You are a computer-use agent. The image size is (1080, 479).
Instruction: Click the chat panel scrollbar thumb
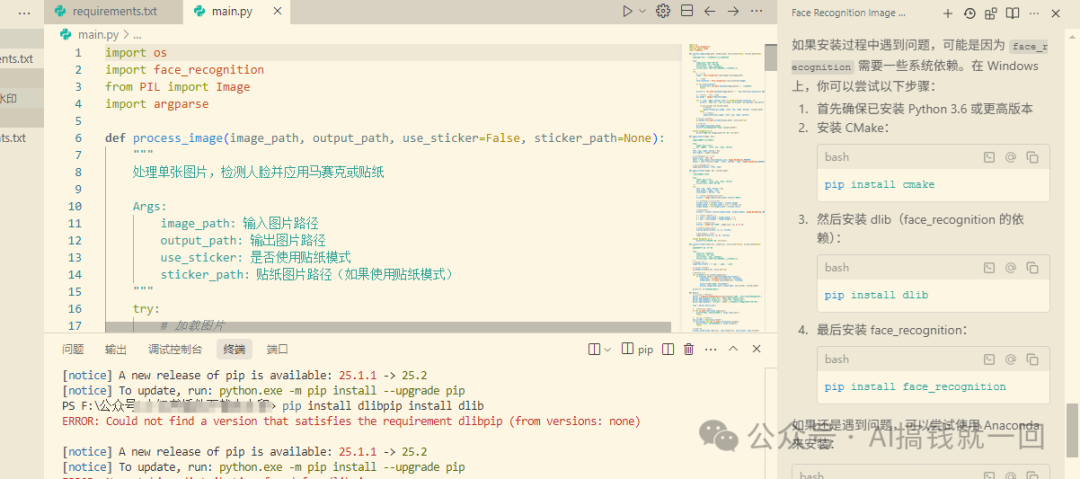coord(1072,429)
